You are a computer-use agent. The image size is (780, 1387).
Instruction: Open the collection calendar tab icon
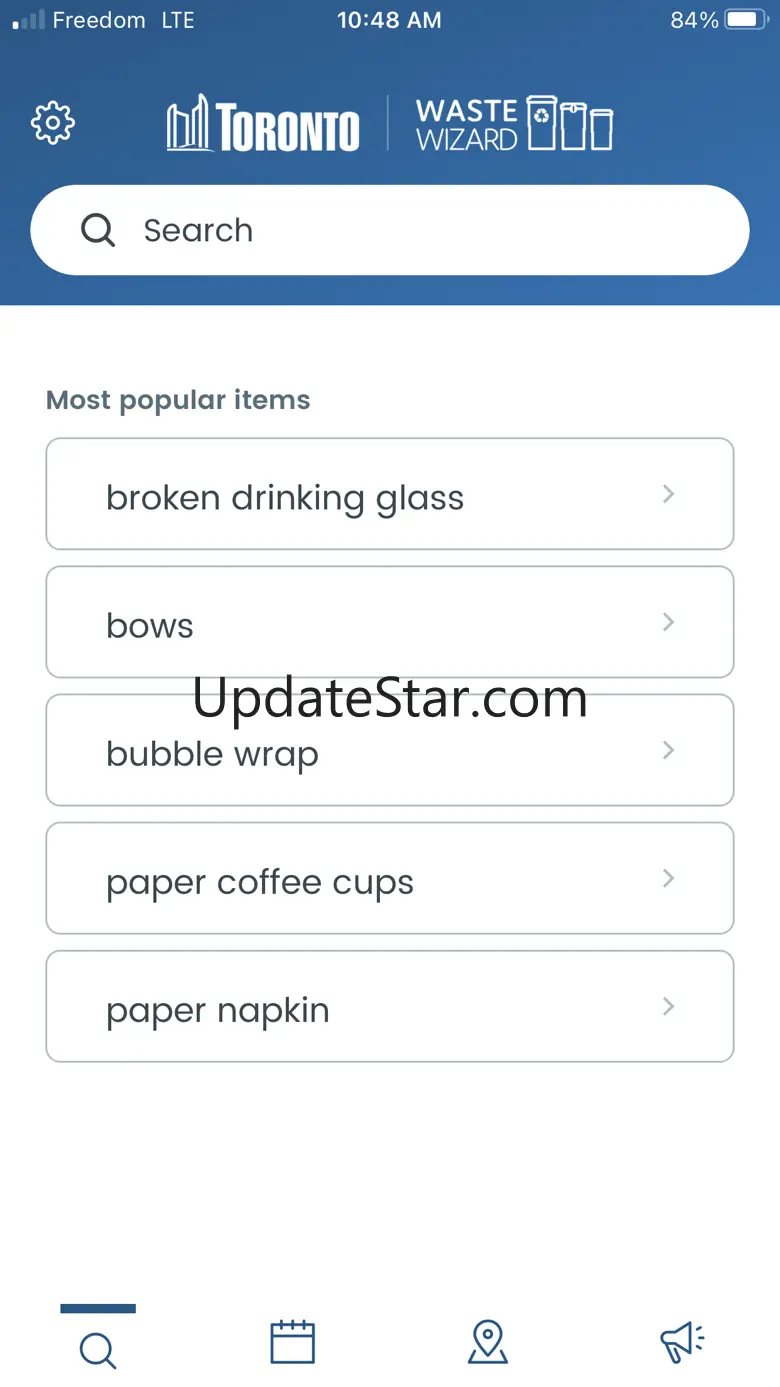coord(292,1342)
